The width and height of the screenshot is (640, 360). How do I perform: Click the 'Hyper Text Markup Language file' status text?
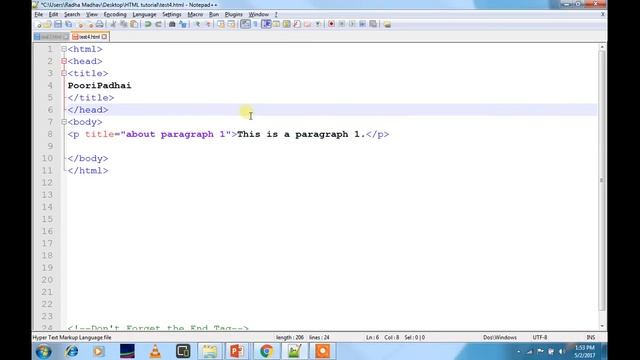(x=72, y=338)
